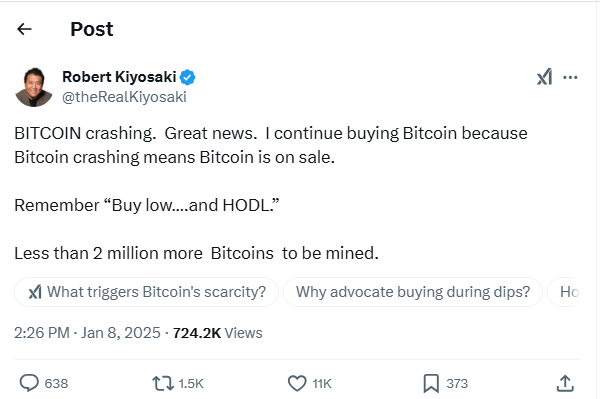600x399 pixels.
Task: Click the blue verified badge
Action: pyautogui.click(x=188, y=77)
